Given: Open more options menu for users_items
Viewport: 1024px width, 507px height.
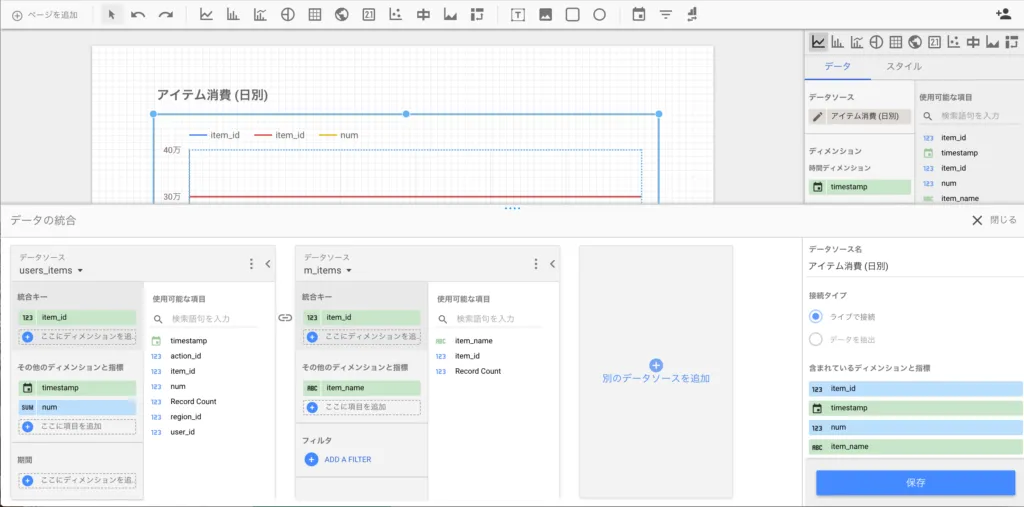Looking at the screenshot, I should coord(251,264).
